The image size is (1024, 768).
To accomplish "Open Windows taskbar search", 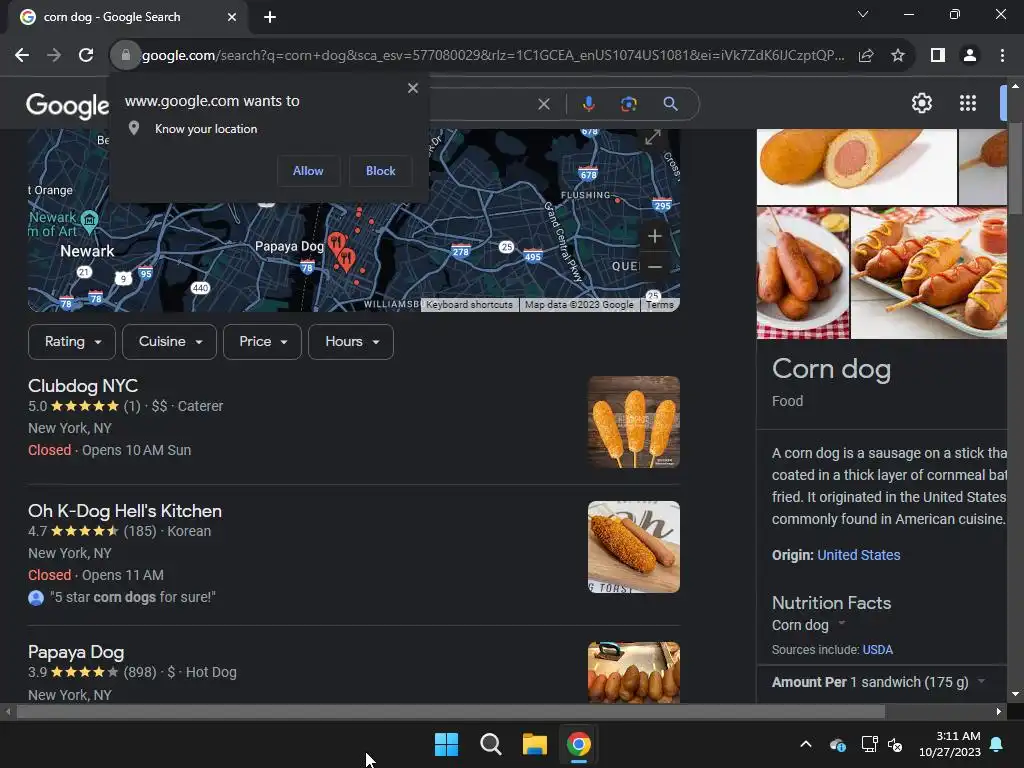I will tap(490, 744).
